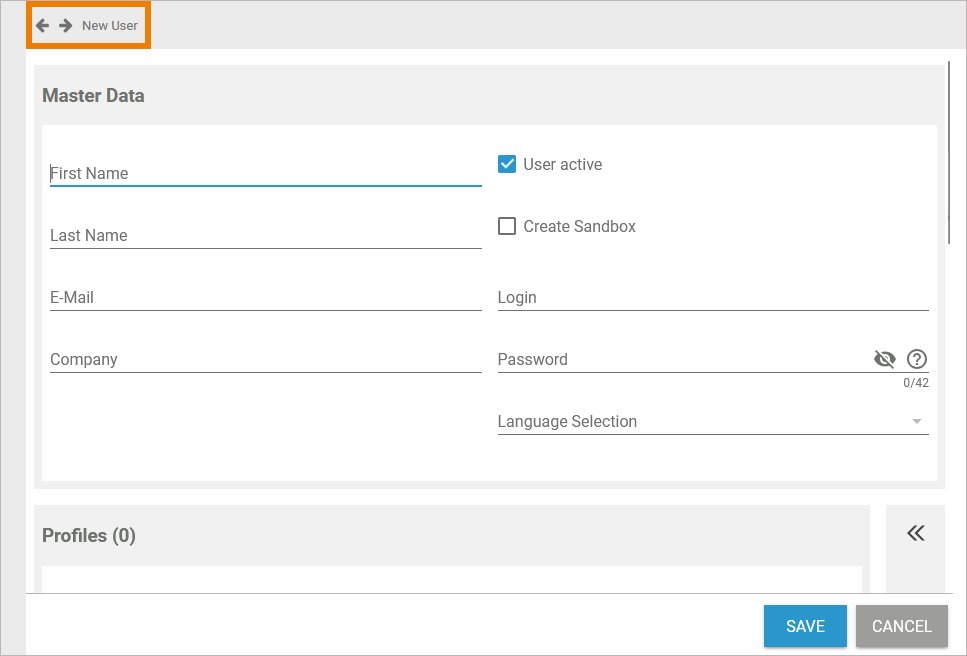The width and height of the screenshot is (967, 656).
Task: Open the password help question icon
Action: click(x=916, y=359)
